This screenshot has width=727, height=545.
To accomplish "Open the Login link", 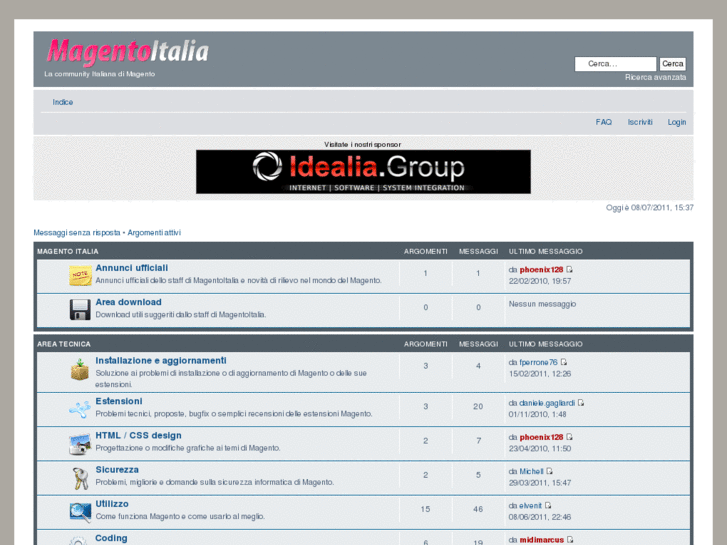I will (676, 122).
